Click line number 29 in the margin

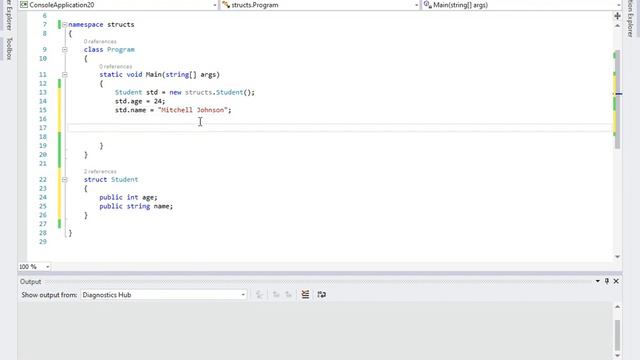point(43,242)
